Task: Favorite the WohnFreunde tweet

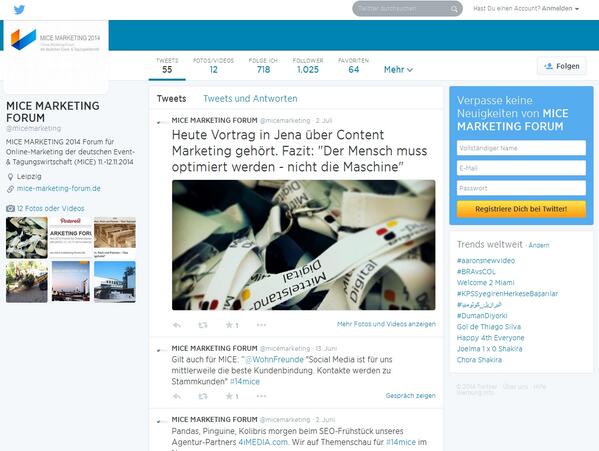Action: tap(229, 396)
